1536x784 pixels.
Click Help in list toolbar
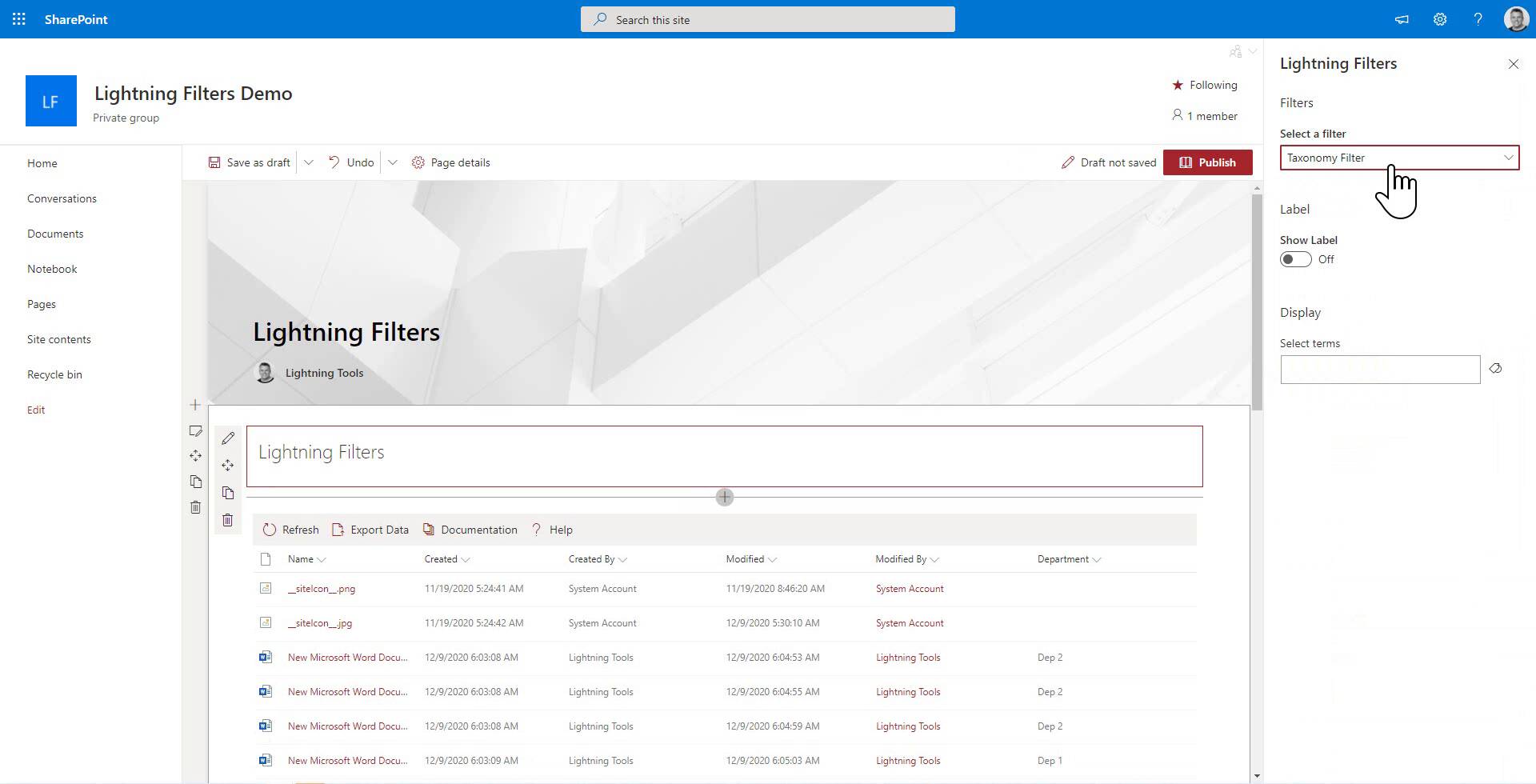pos(552,530)
